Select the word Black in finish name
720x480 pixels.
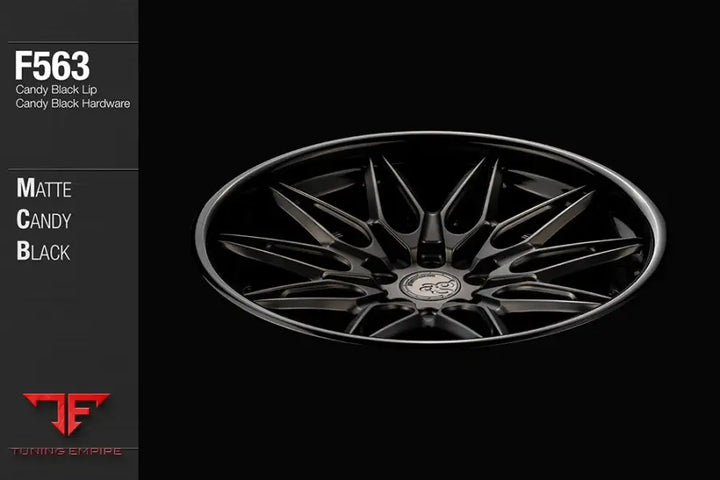pyautogui.click(x=43, y=251)
